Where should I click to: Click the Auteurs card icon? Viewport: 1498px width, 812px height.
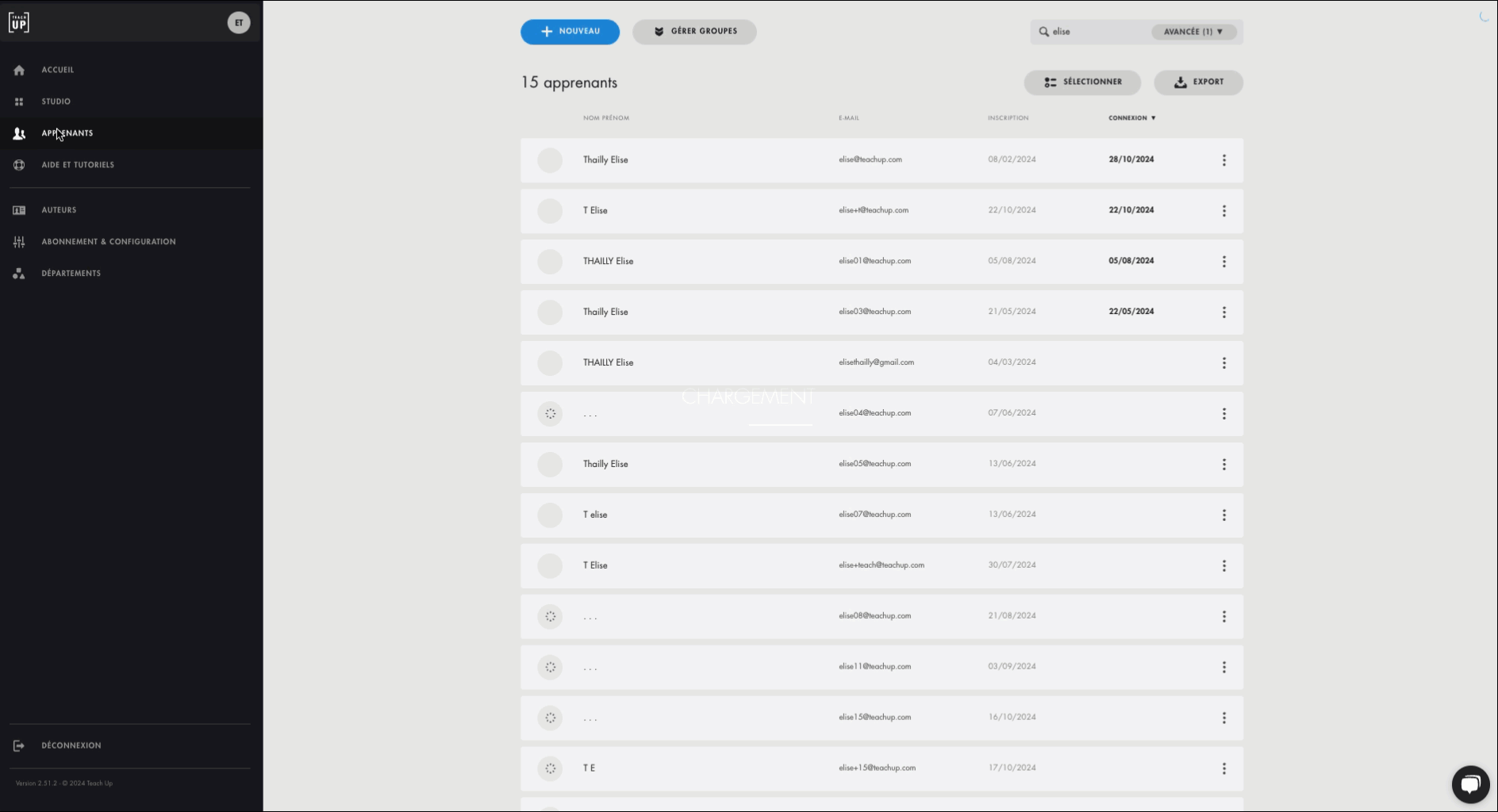click(19, 210)
